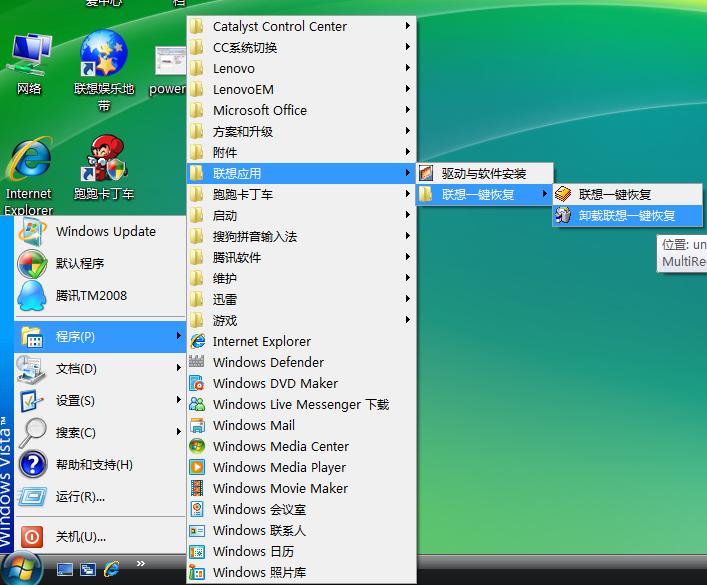Click 关机(U)... shutdown button
The height and width of the screenshot is (585, 707).
[80, 537]
